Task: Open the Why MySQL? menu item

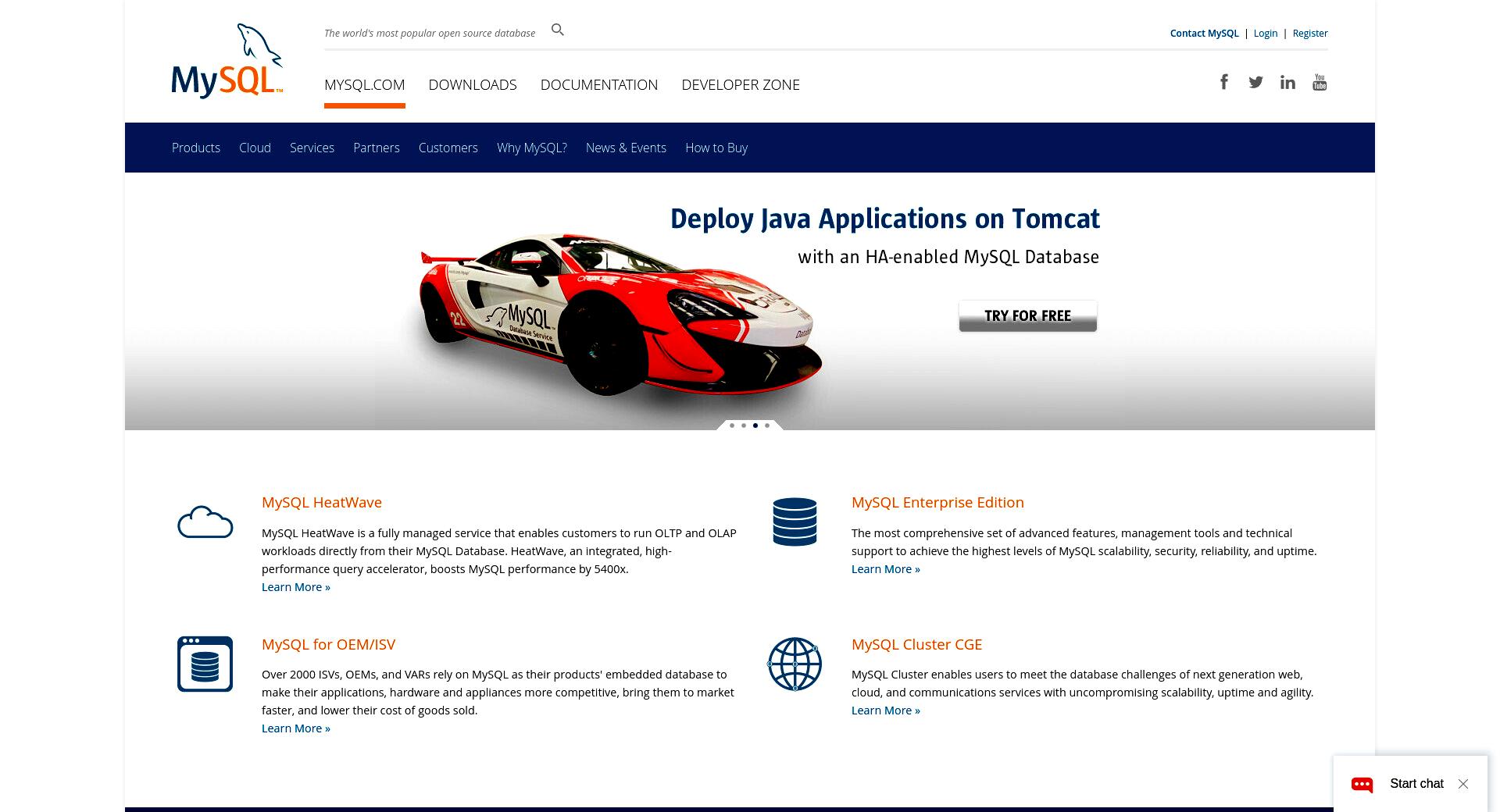Action: 532,148
